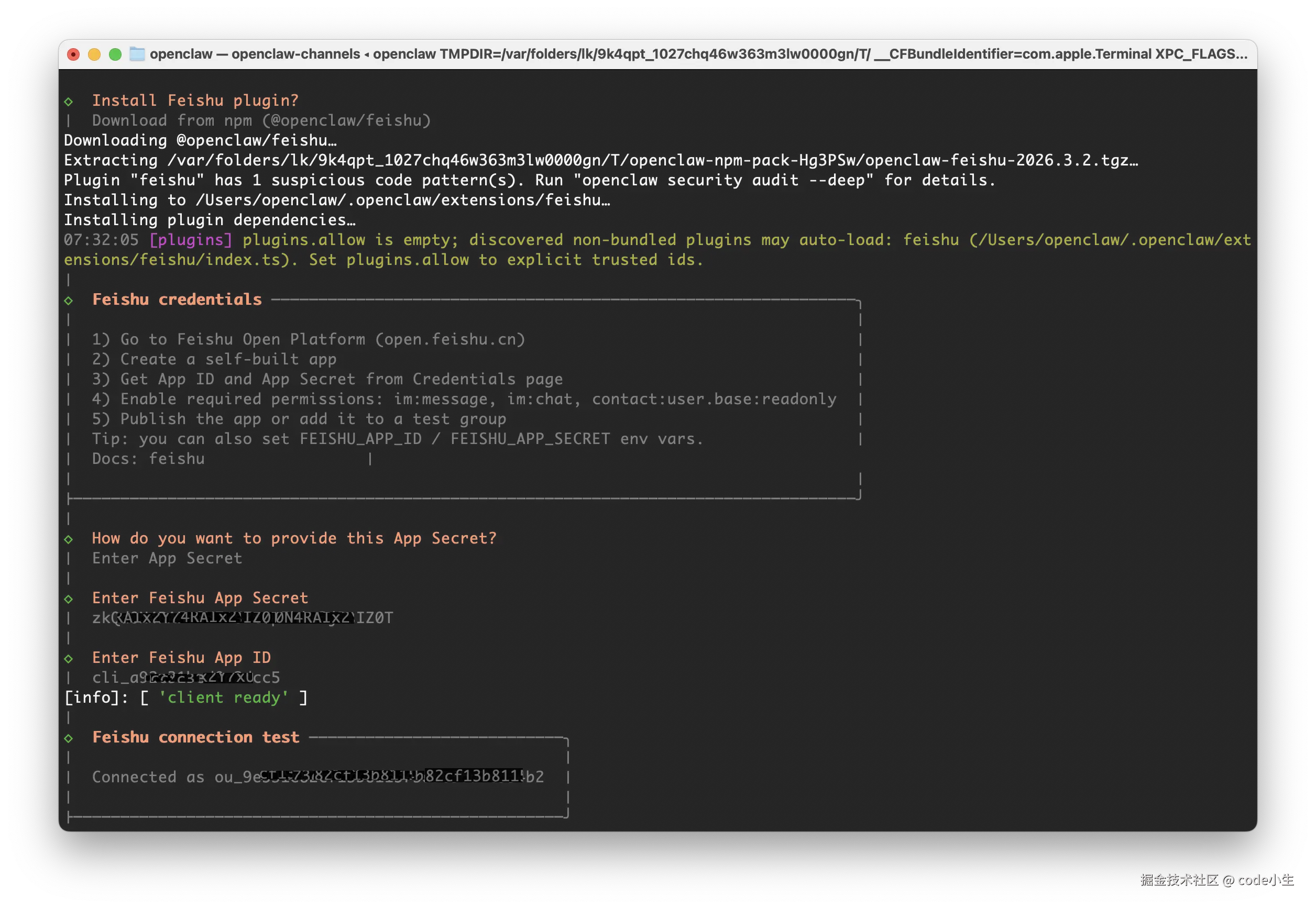The image size is (1316, 909).
Task: Click the FEISHU_APP_SECRET env var tip
Action: (530, 439)
